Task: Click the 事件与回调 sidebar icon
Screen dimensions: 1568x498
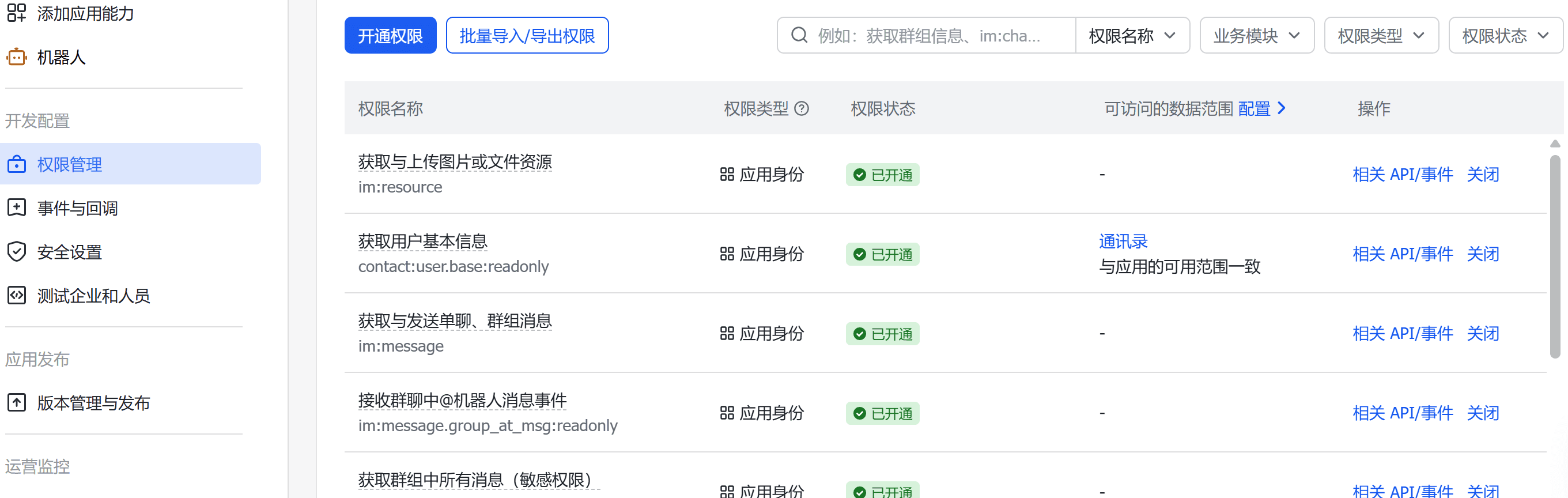Action: pos(17,207)
